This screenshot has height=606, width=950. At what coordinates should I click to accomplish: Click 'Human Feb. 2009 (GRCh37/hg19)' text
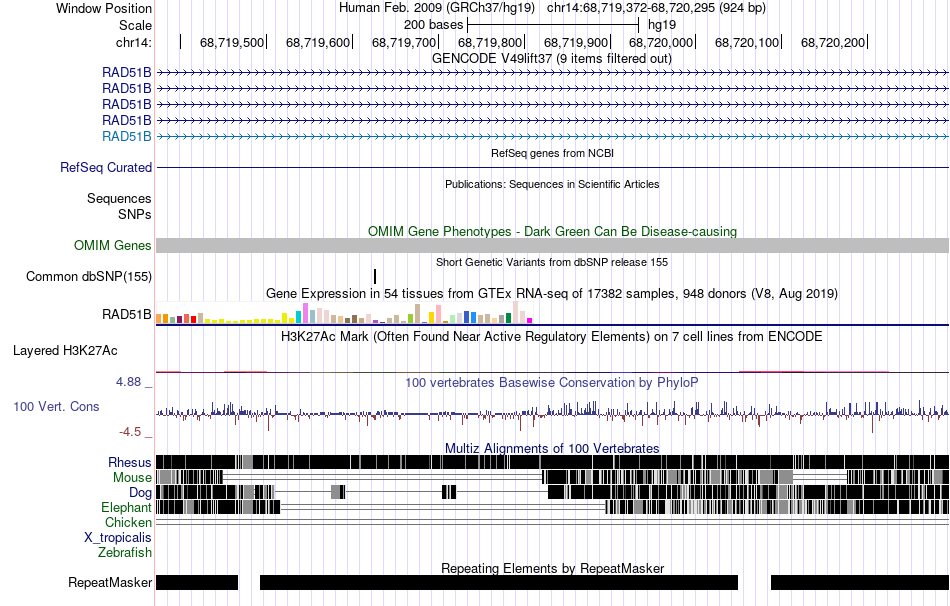[x=437, y=8]
